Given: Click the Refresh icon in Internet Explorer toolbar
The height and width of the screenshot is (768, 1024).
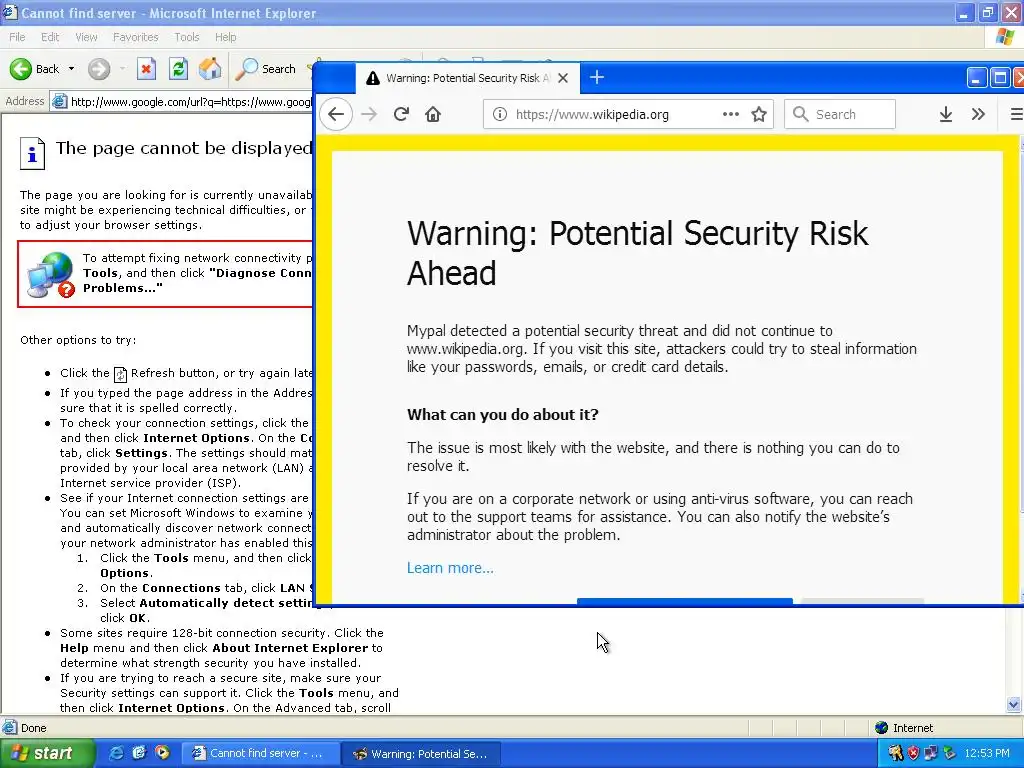Looking at the screenshot, I should (178, 69).
